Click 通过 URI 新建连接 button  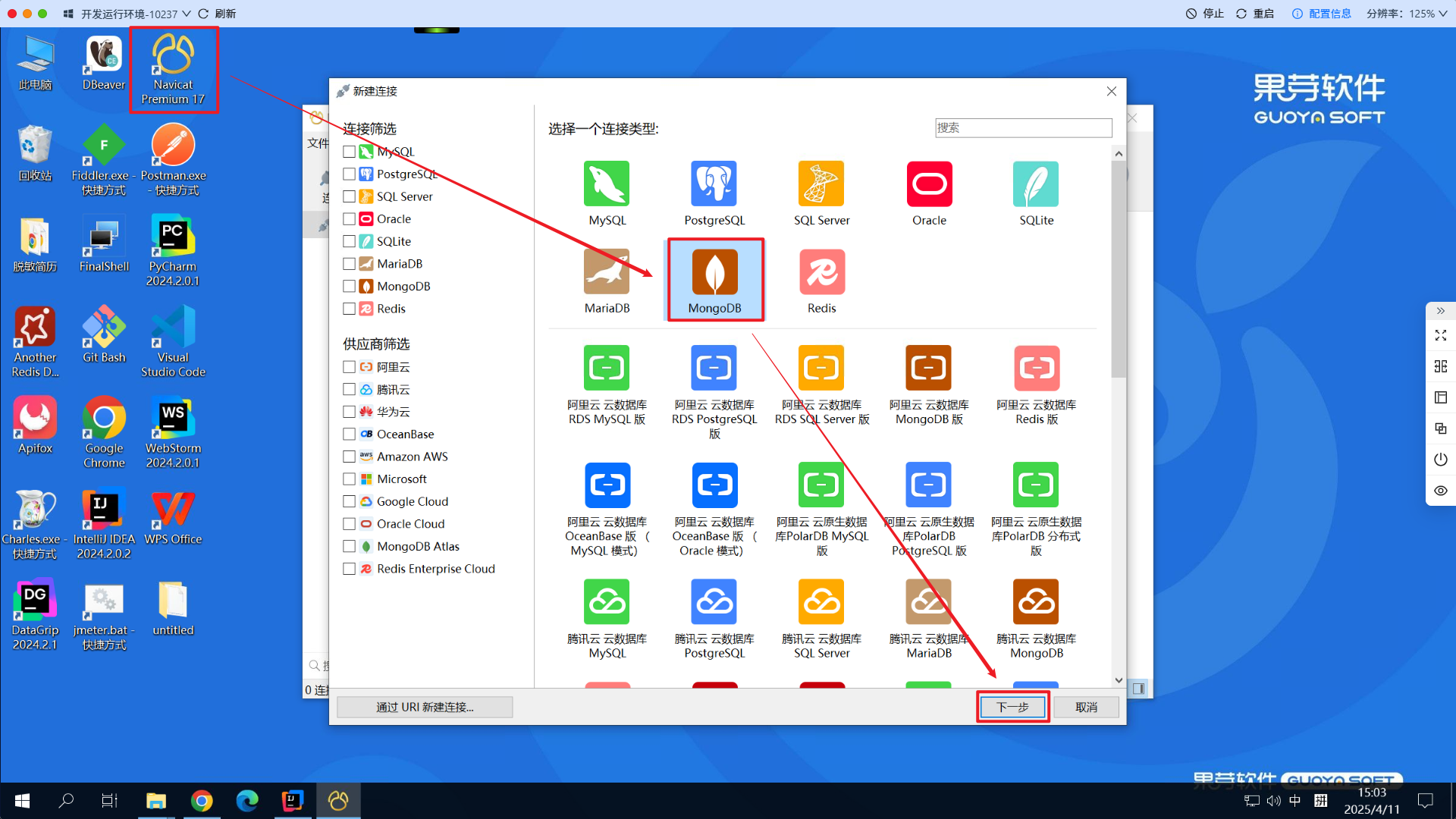[x=425, y=707]
